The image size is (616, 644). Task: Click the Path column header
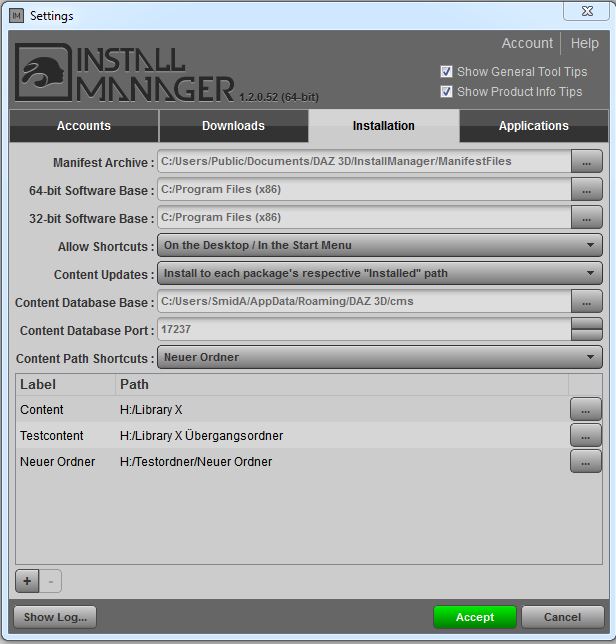[x=342, y=384]
